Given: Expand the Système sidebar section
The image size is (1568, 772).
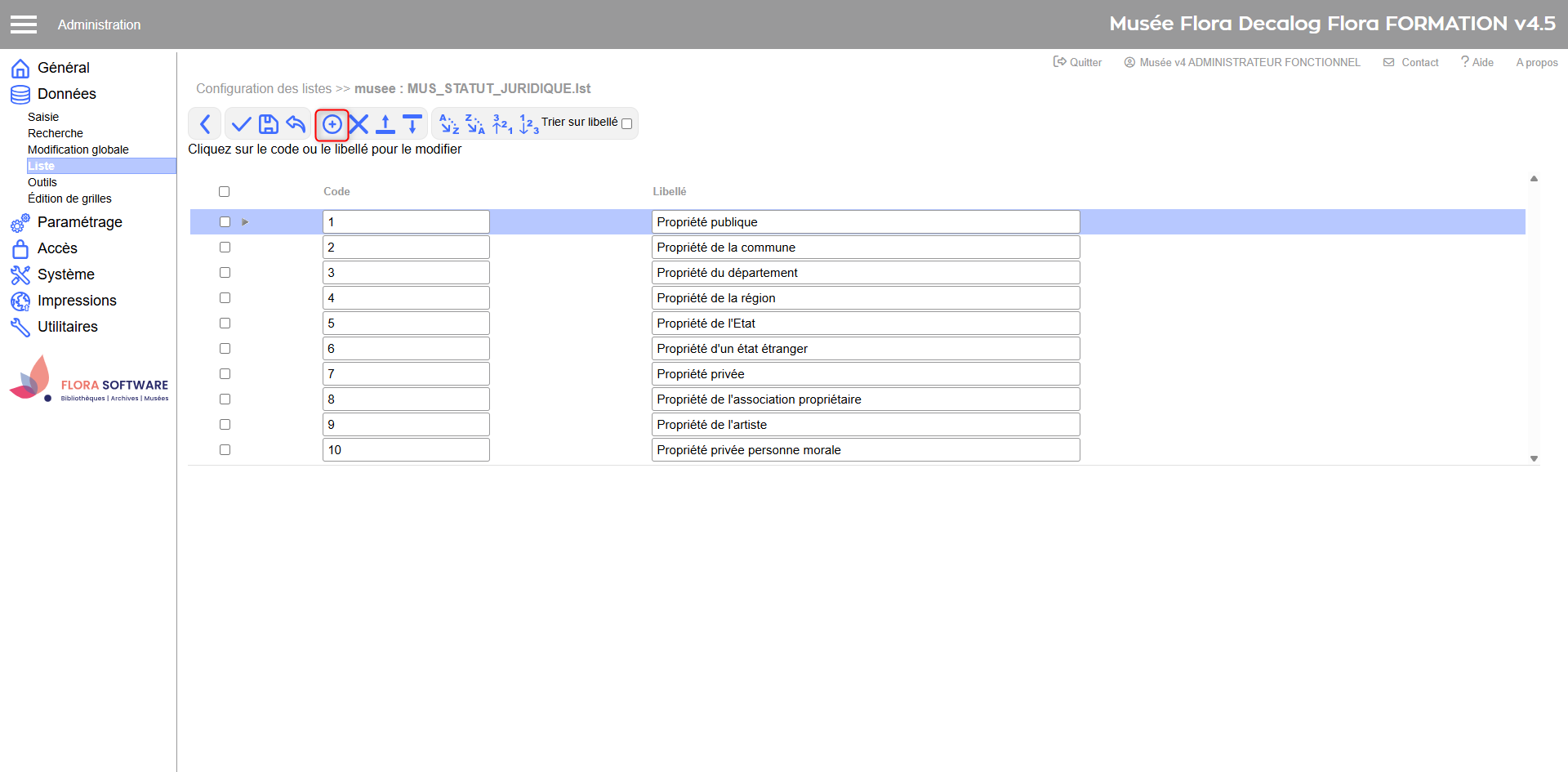Looking at the screenshot, I should coord(65,274).
